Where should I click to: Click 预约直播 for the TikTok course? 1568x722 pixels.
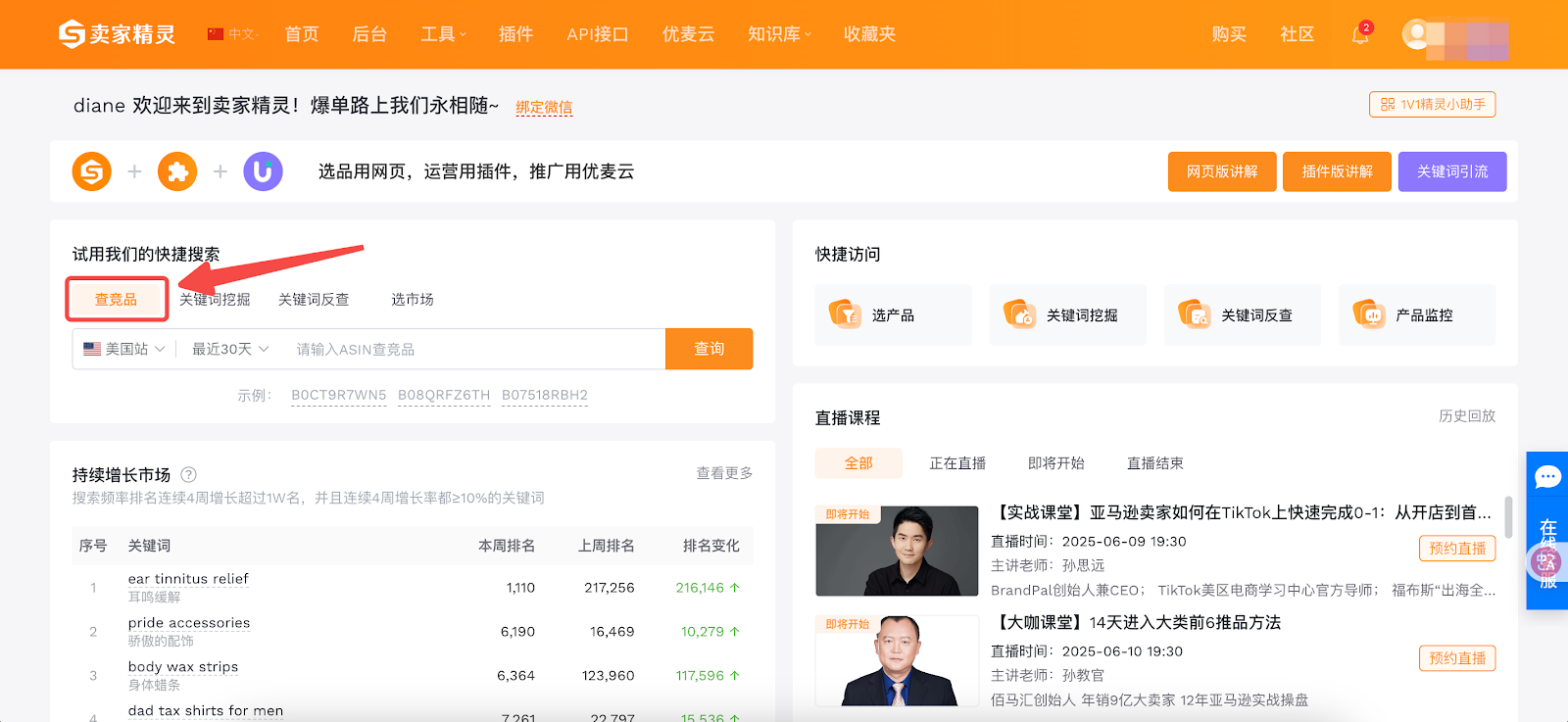(x=1457, y=549)
